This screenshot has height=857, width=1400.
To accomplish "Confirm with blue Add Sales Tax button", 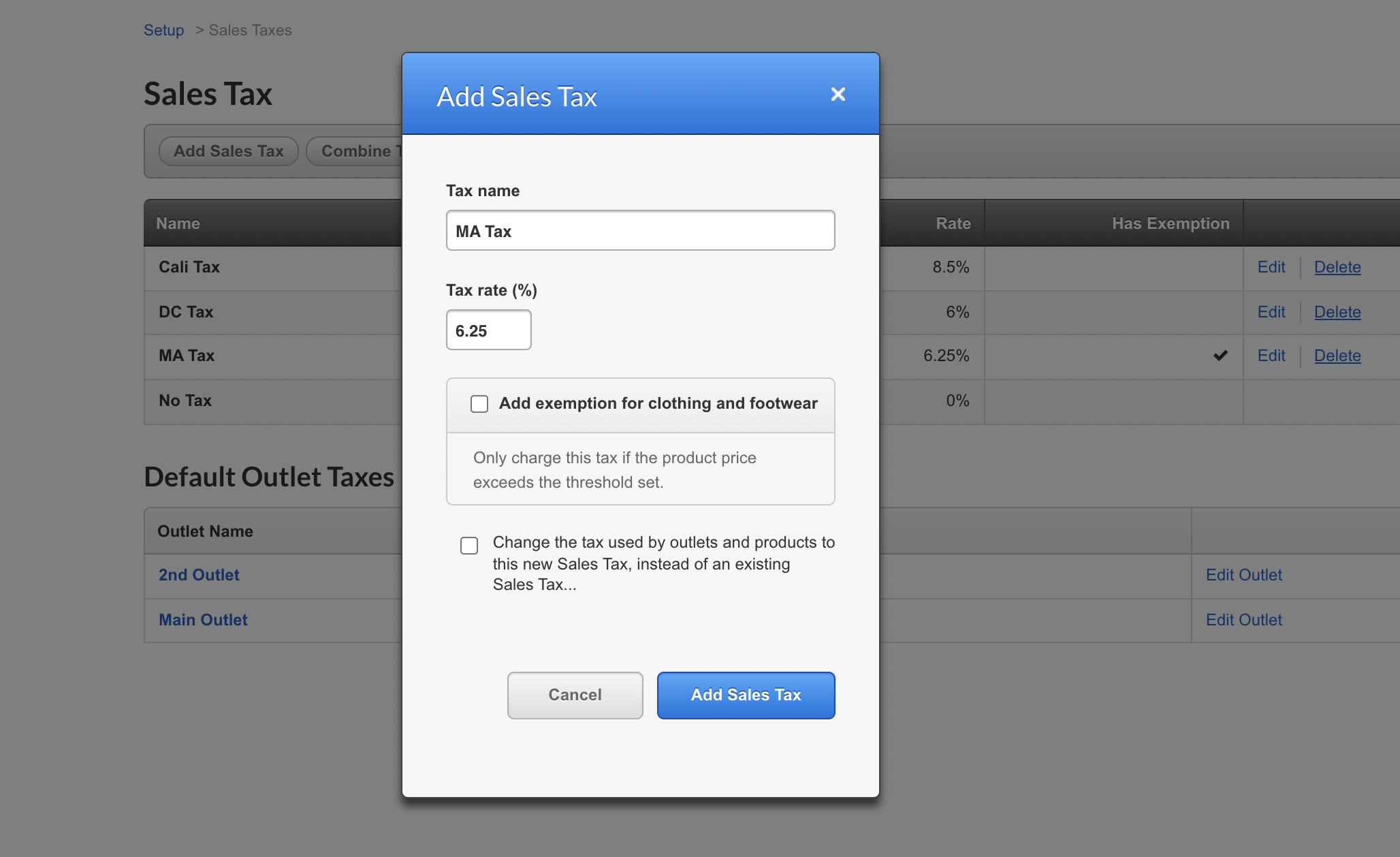I will point(746,695).
